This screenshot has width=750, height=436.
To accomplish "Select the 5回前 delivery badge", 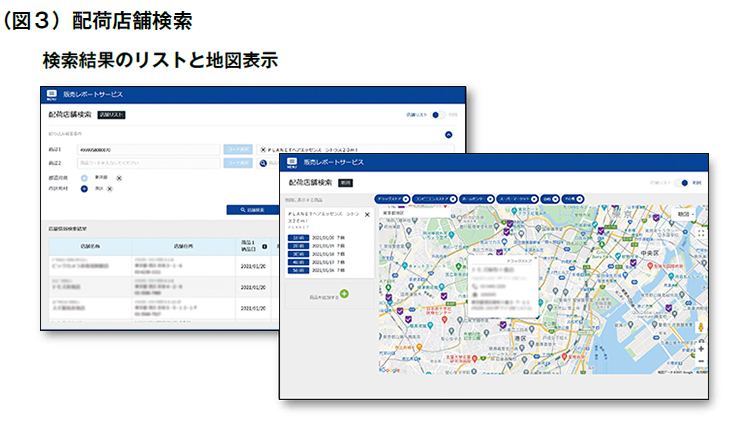I will point(298,270).
